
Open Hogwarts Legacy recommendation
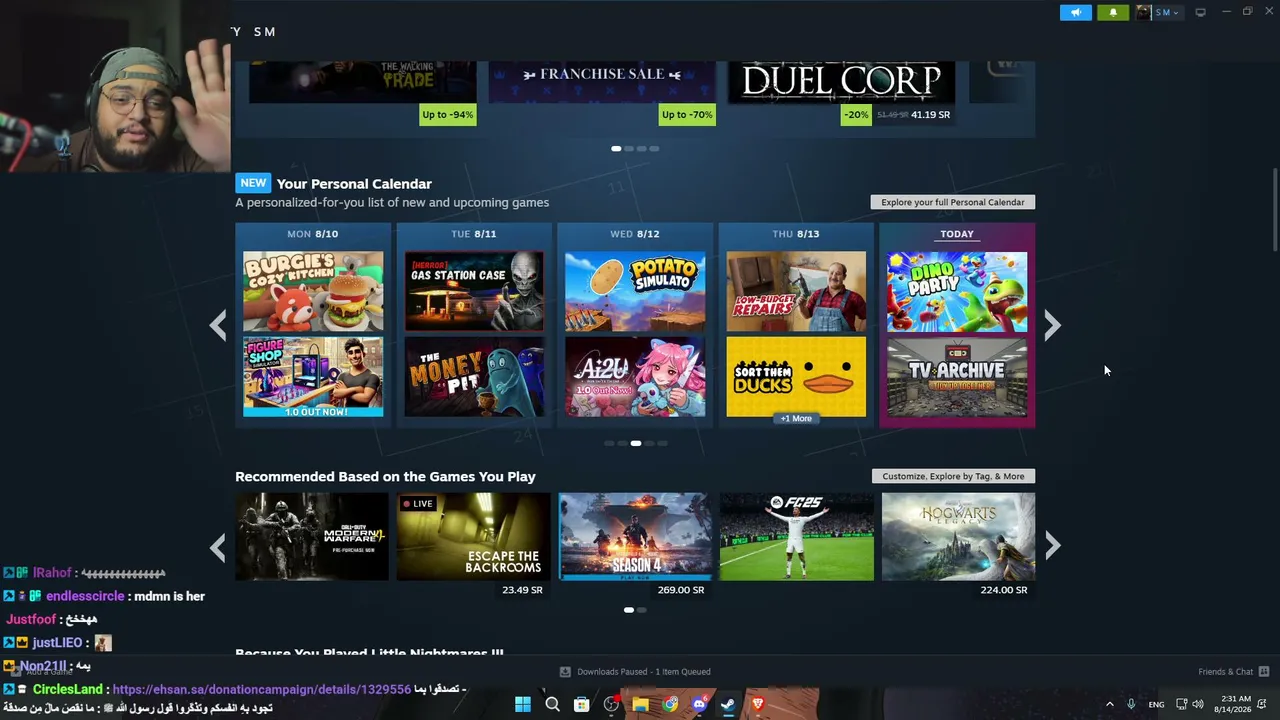coord(958,536)
